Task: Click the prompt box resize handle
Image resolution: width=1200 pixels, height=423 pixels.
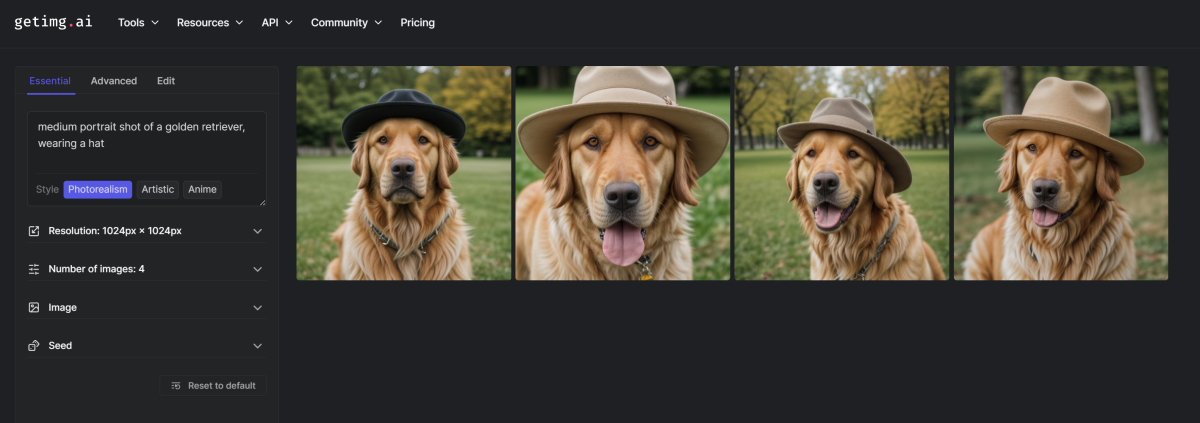Action: pyautogui.click(x=262, y=202)
